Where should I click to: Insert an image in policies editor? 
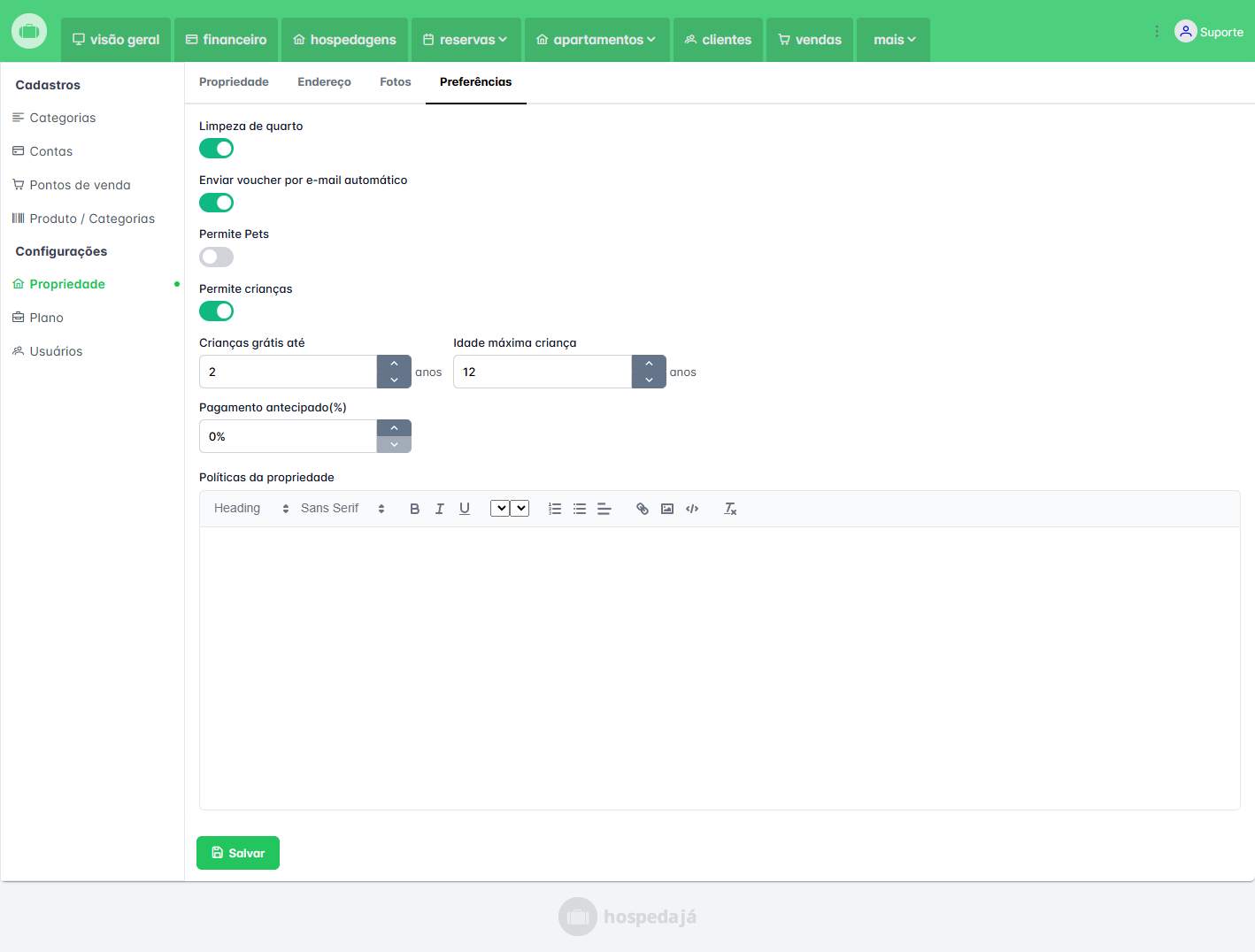click(667, 509)
